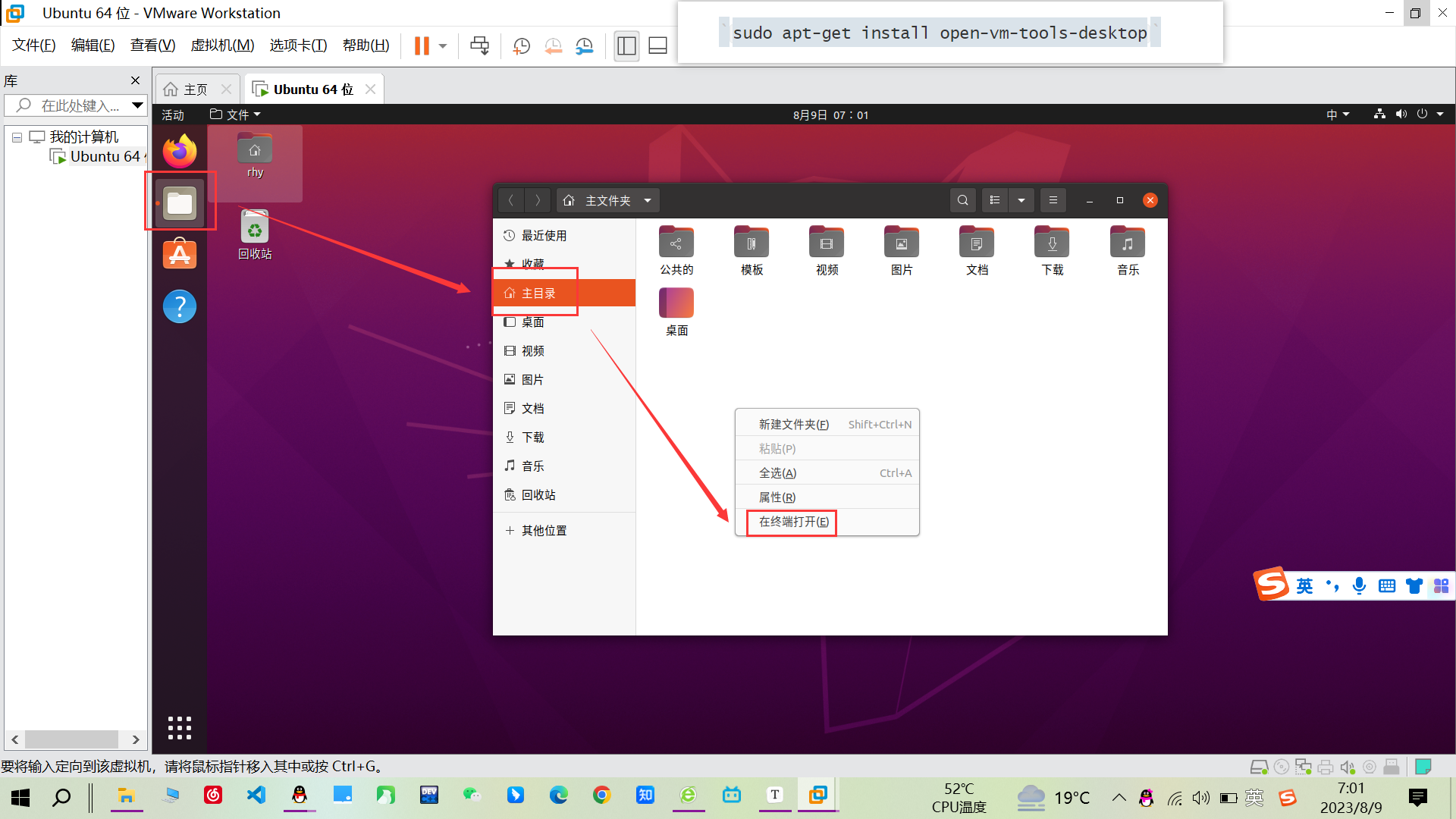Select 最近使用 in sidebar
The height and width of the screenshot is (819, 1456).
click(564, 236)
